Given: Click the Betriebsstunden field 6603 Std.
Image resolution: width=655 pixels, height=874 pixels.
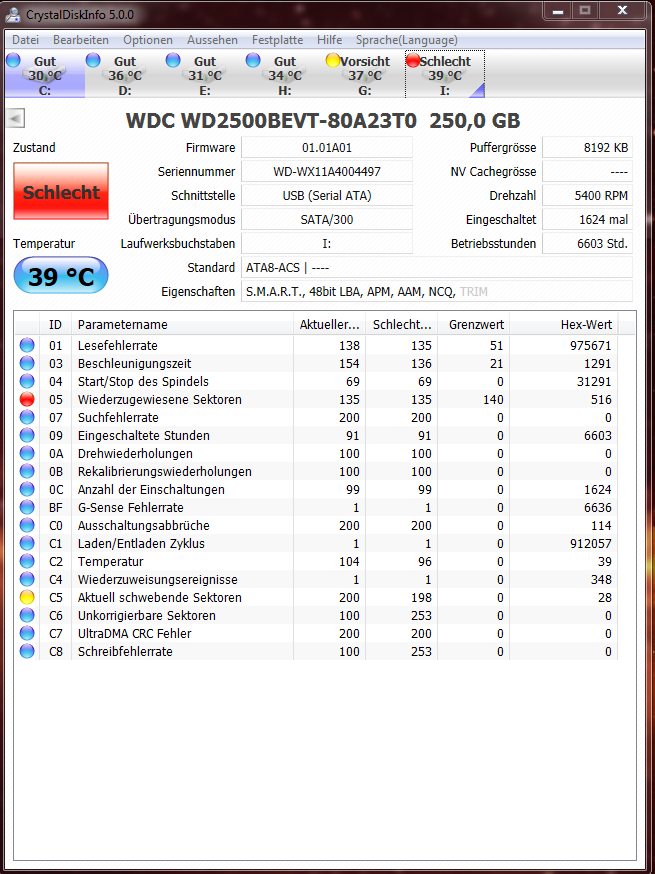Looking at the screenshot, I should coord(588,244).
